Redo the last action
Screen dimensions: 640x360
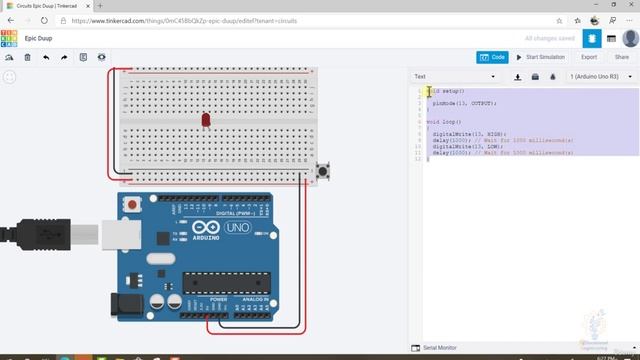[x=64, y=58]
